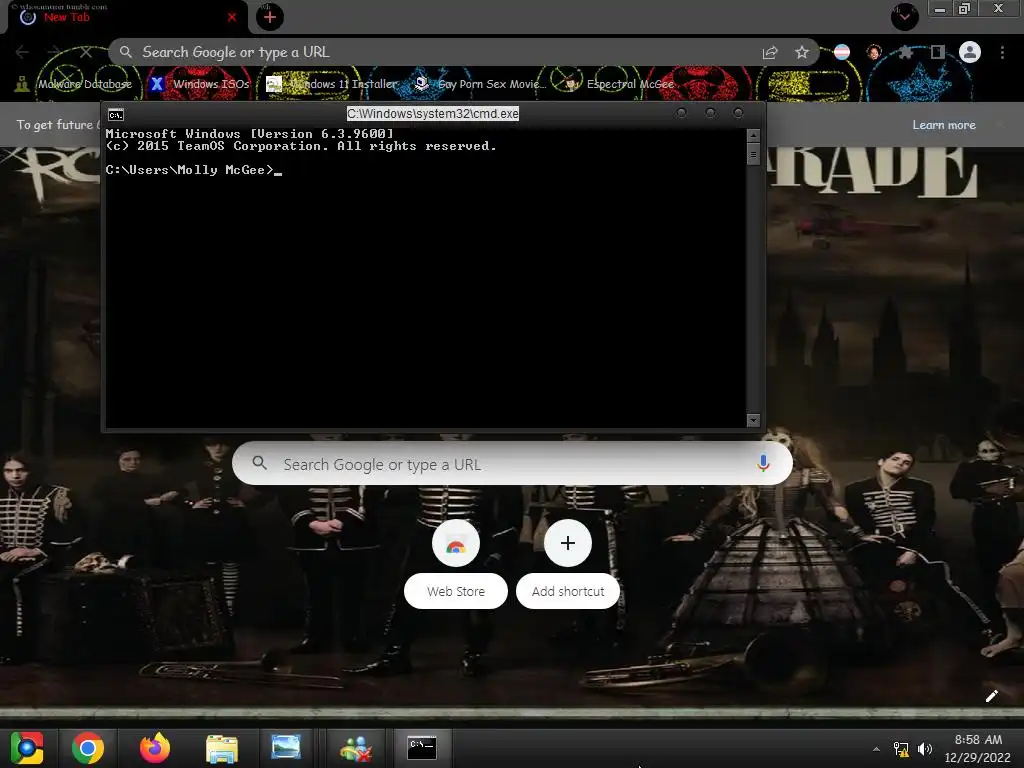Screen dimensions: 1024x768
Task: Open volume control tray icon
Action: point(925,749)
